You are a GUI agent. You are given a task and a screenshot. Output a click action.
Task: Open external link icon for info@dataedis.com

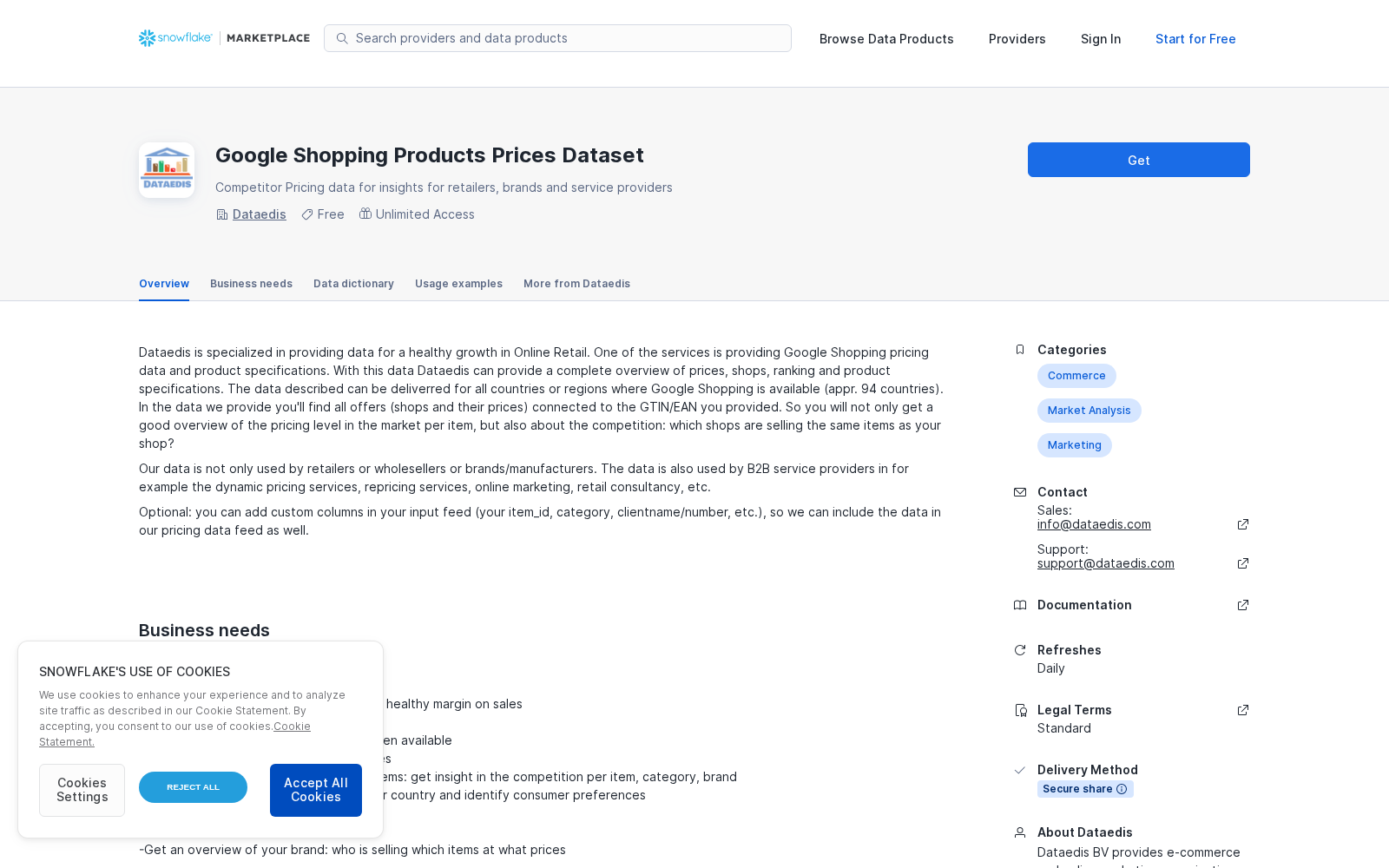pos(1243,524)
